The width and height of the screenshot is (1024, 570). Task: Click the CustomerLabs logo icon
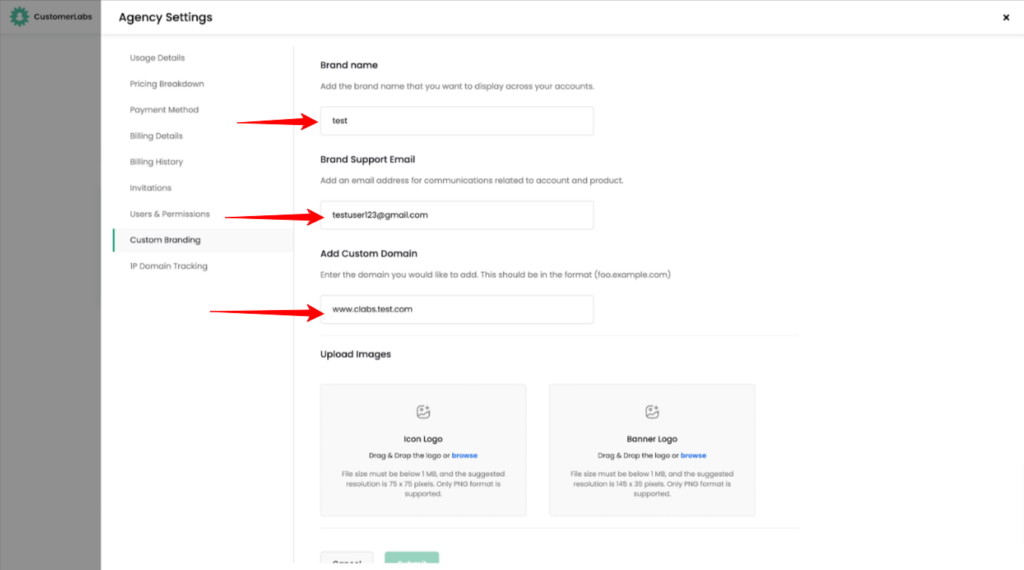[19, 18]
